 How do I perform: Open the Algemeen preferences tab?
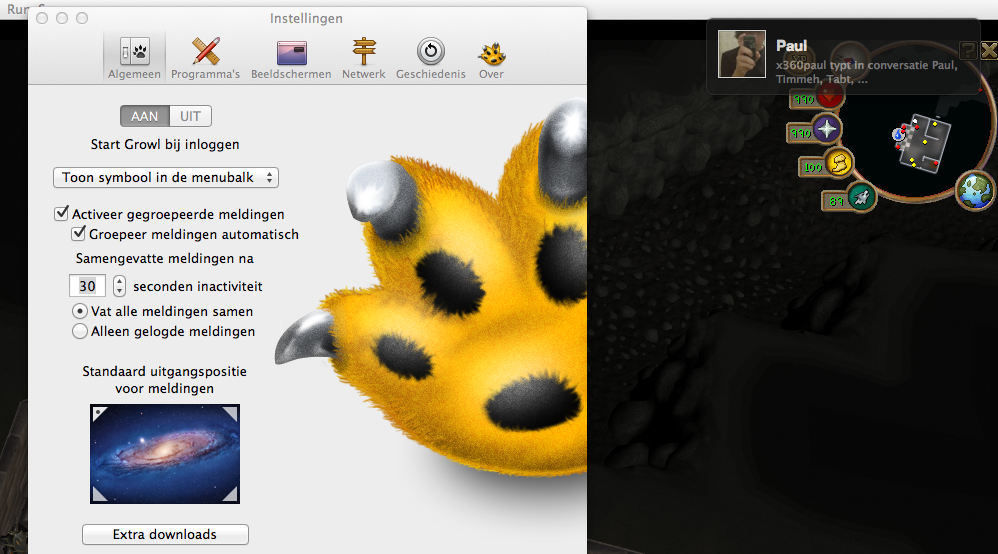point(134,57)
